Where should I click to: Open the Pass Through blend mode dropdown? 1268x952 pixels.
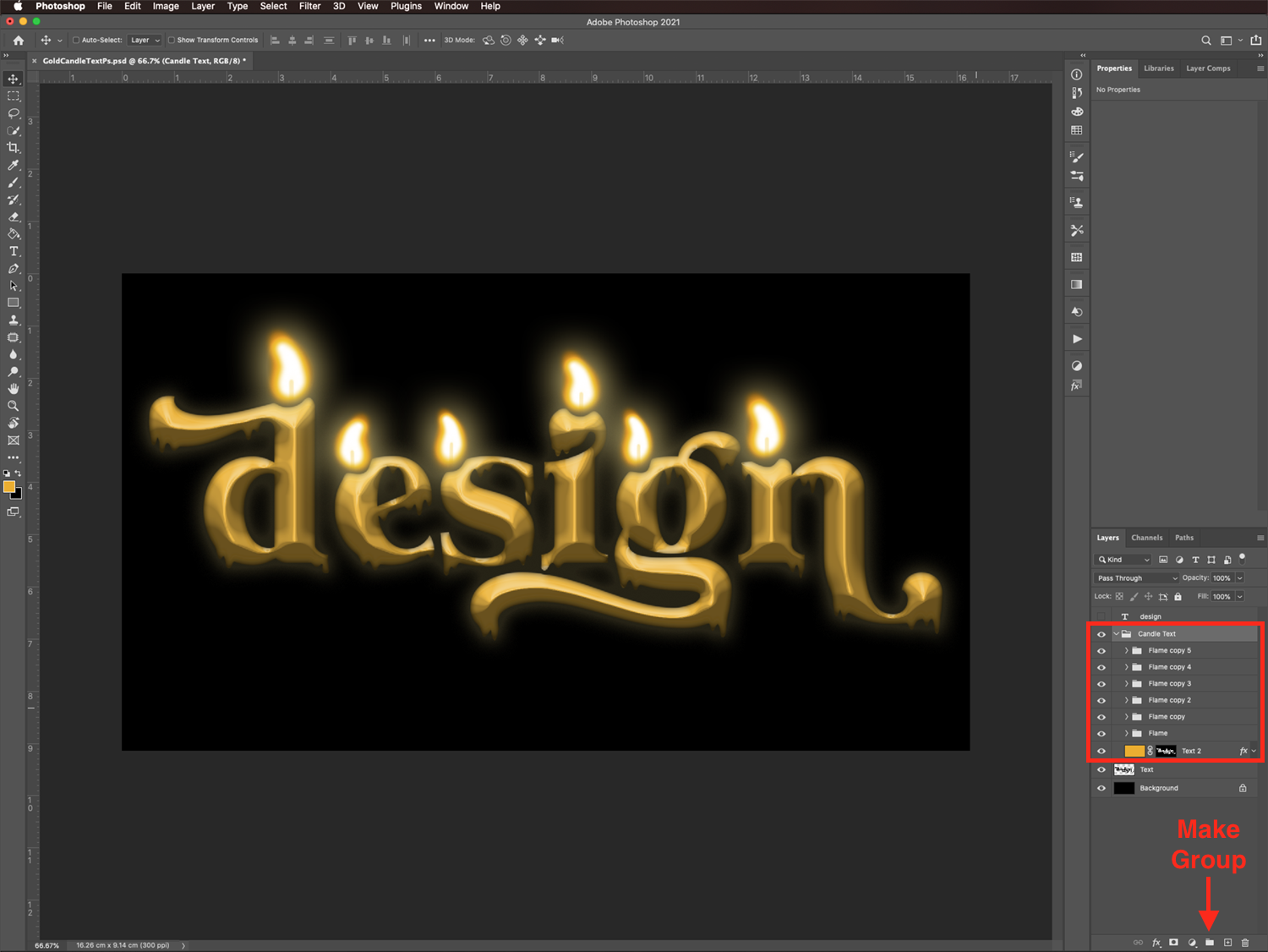click(1136, 578)
